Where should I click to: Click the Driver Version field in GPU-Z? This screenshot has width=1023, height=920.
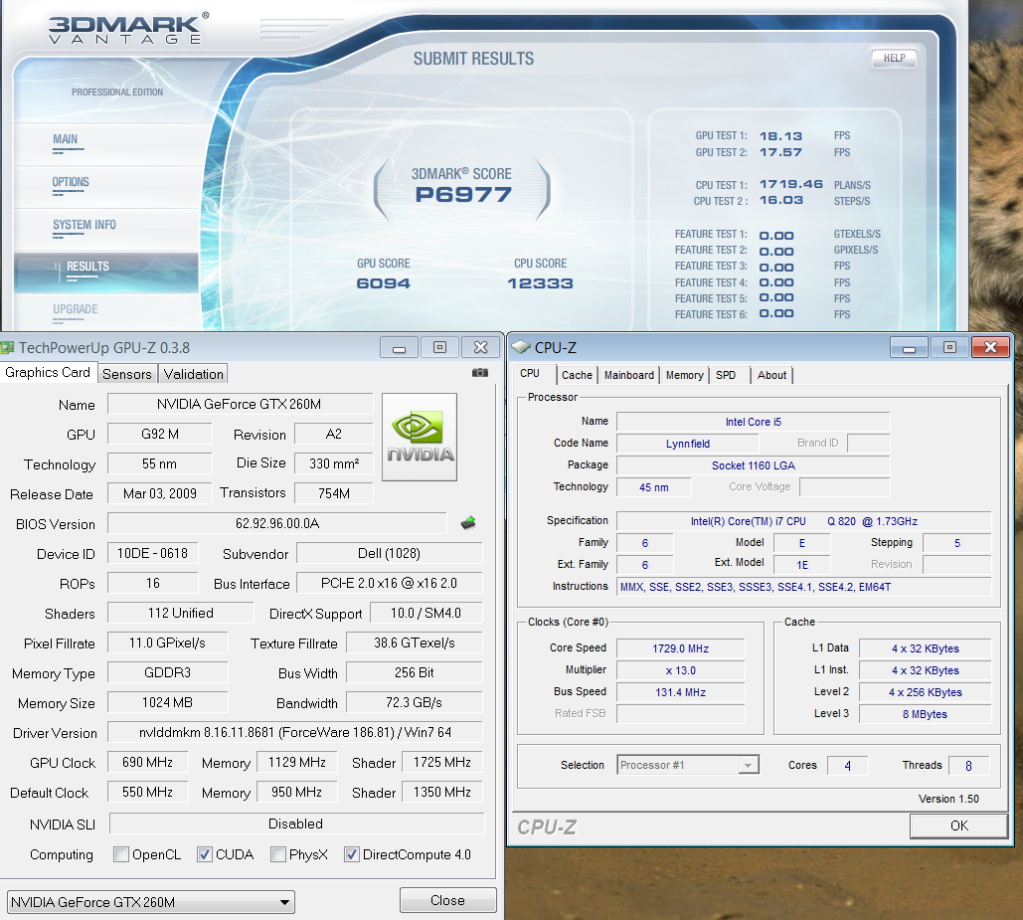(295, 732)
